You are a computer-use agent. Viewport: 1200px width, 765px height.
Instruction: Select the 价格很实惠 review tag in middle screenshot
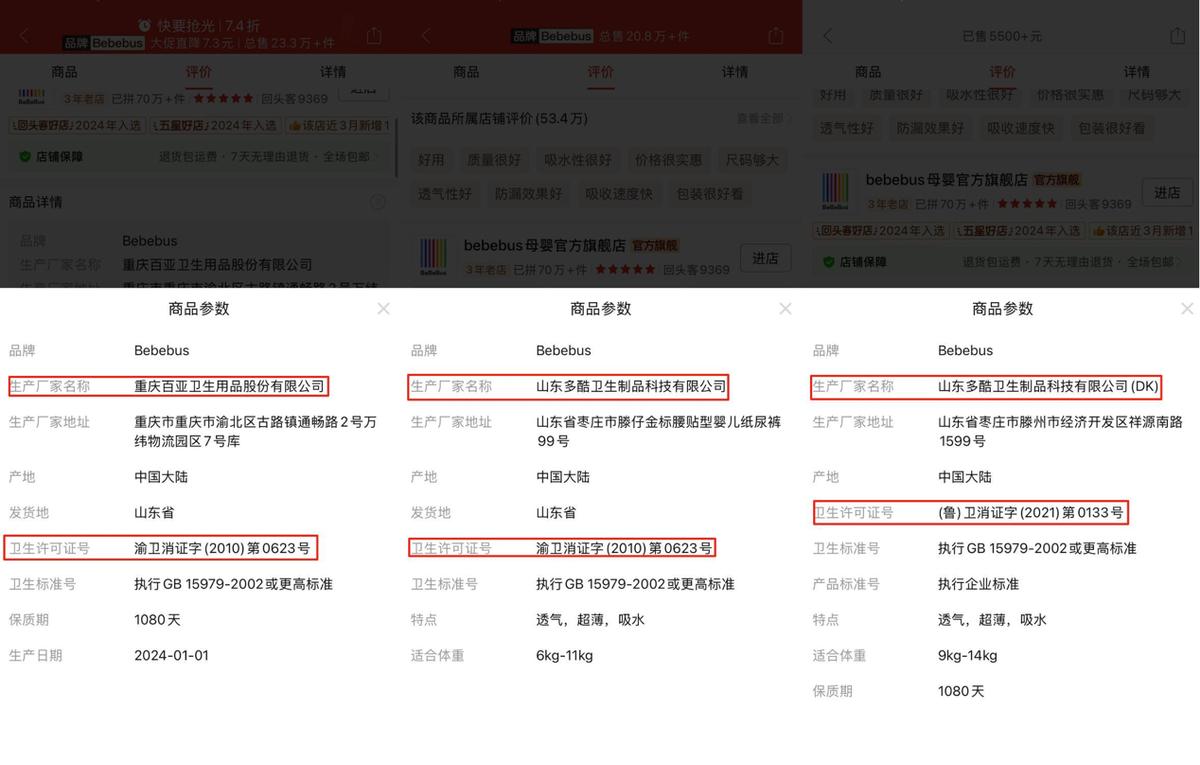point(668,160)
